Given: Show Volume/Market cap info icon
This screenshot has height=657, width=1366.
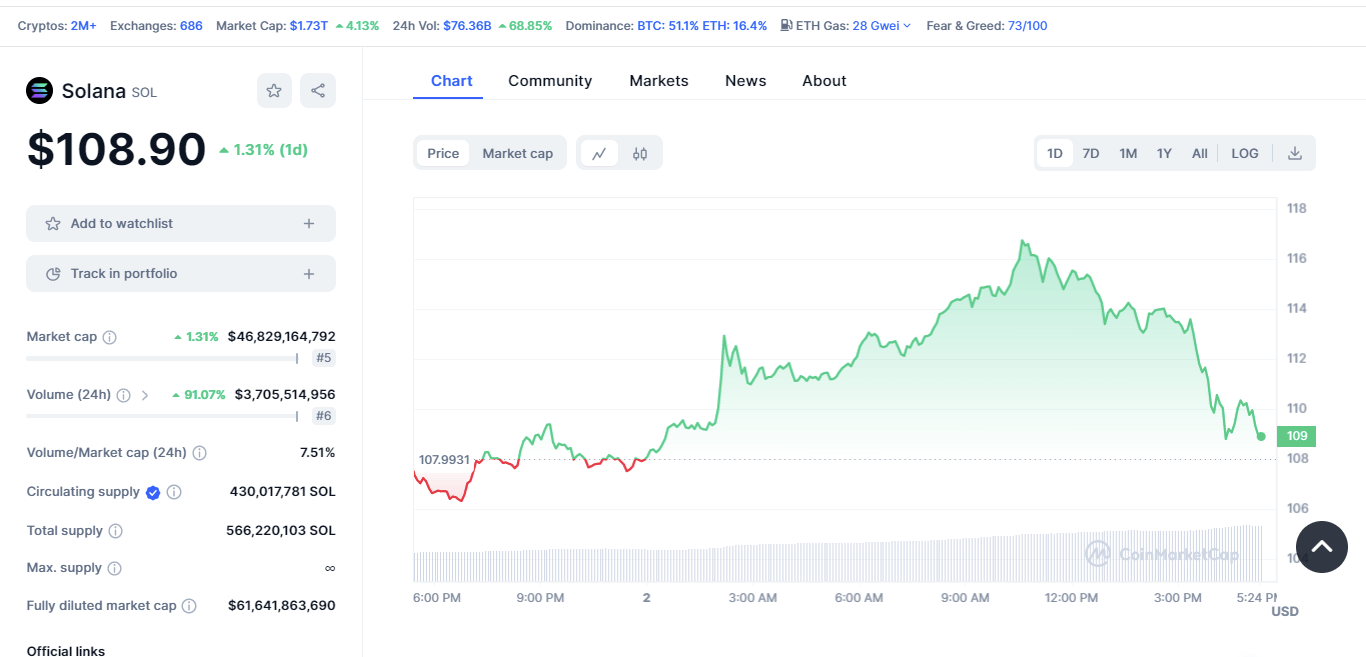Looking at the screenshot, I should 199,453.
